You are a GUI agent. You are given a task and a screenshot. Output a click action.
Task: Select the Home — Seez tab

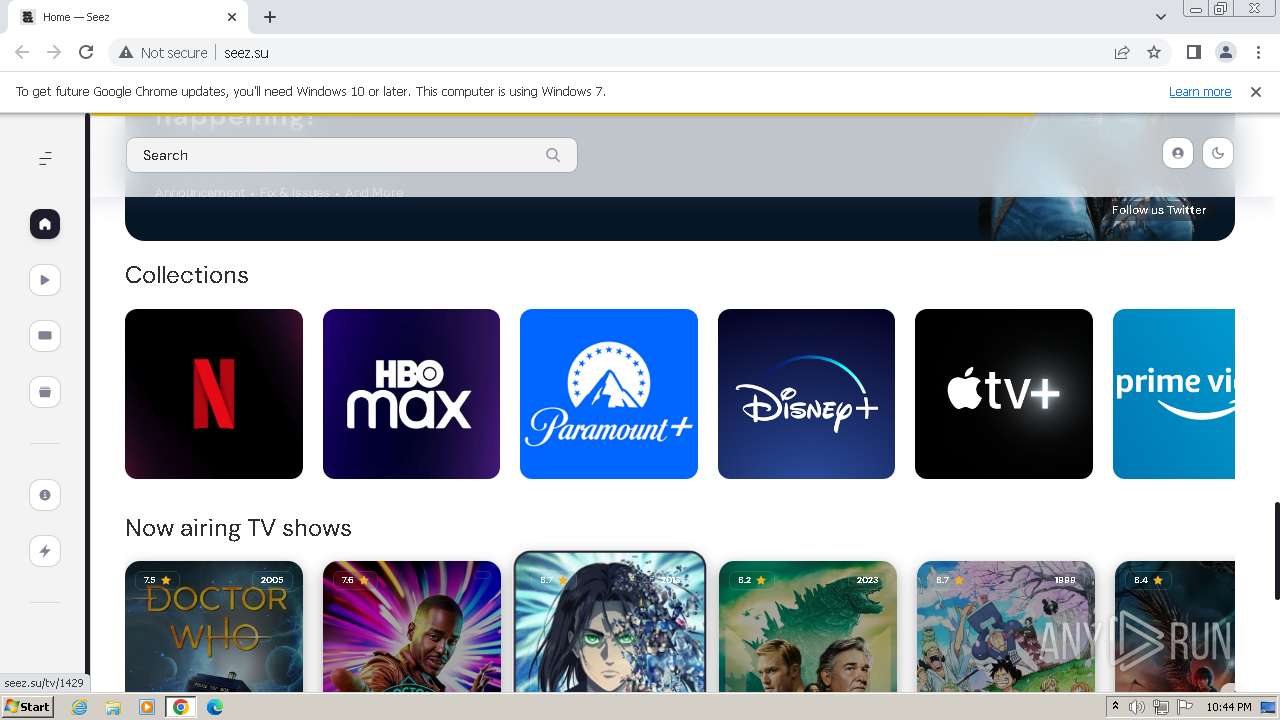130,17
